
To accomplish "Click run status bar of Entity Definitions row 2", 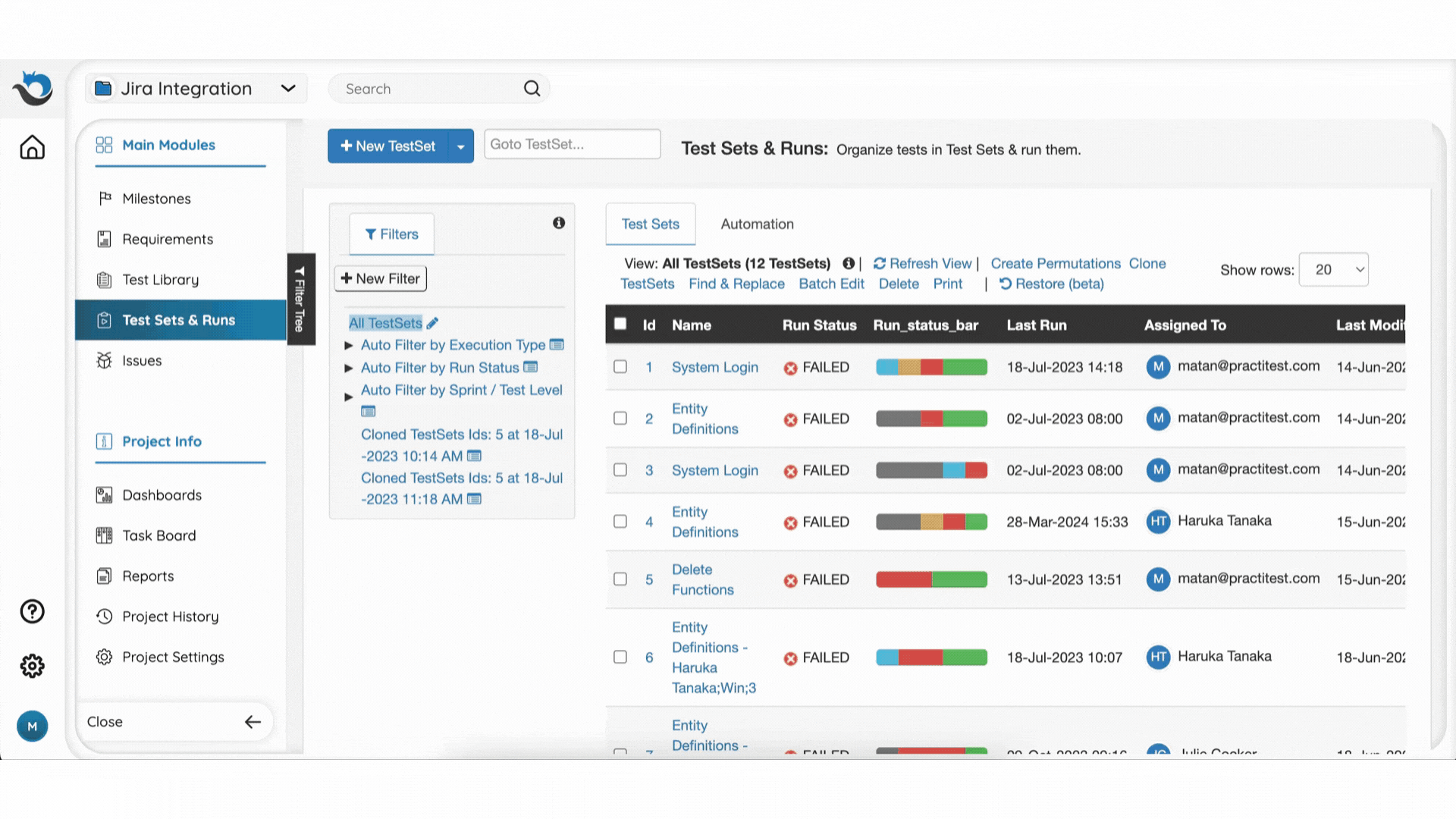I will 931,419.
